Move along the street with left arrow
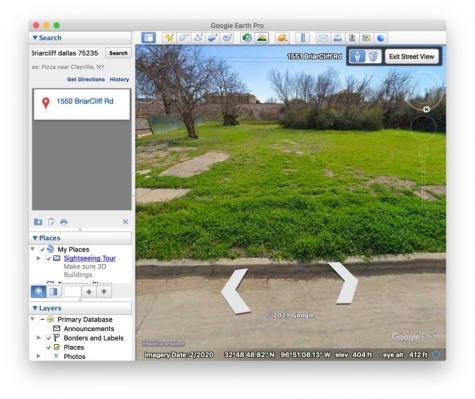This screenshot has height=399, width=475. point(235,291)
